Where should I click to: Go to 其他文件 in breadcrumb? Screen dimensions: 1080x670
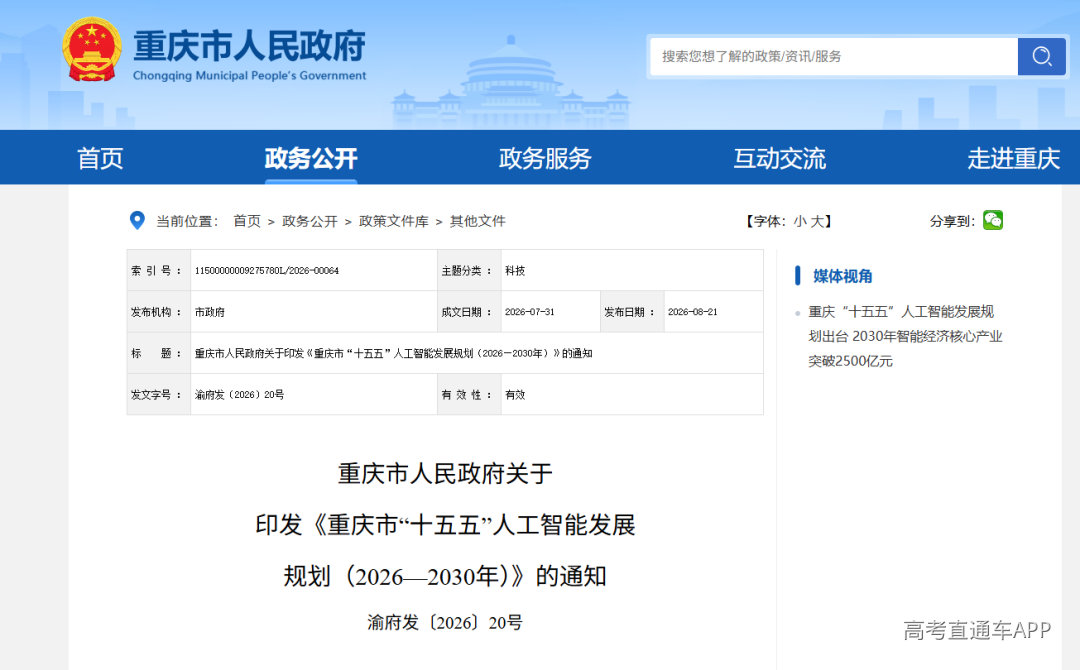(x=477, y=221)
